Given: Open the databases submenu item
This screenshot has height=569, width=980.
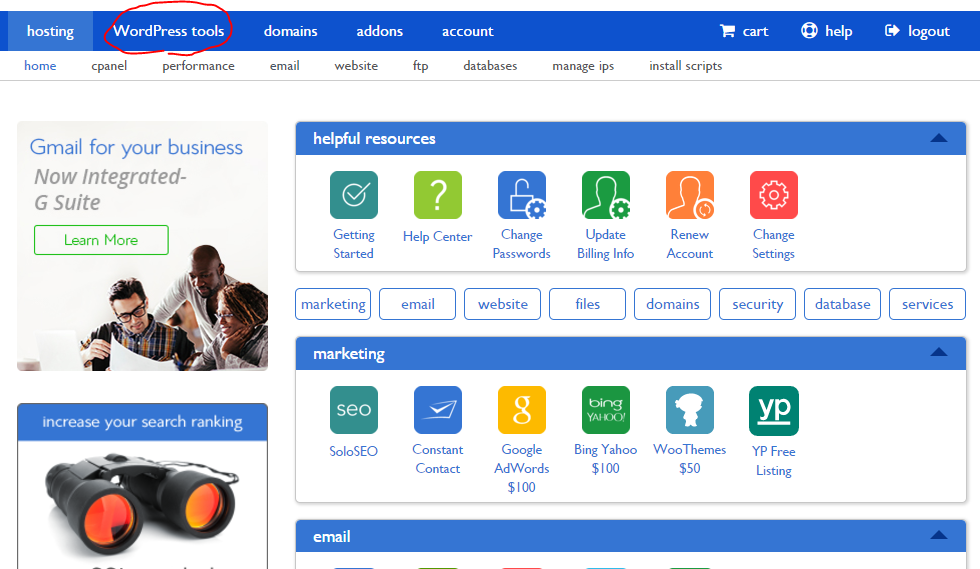Looking at the screenshot, I should point(490,66).
